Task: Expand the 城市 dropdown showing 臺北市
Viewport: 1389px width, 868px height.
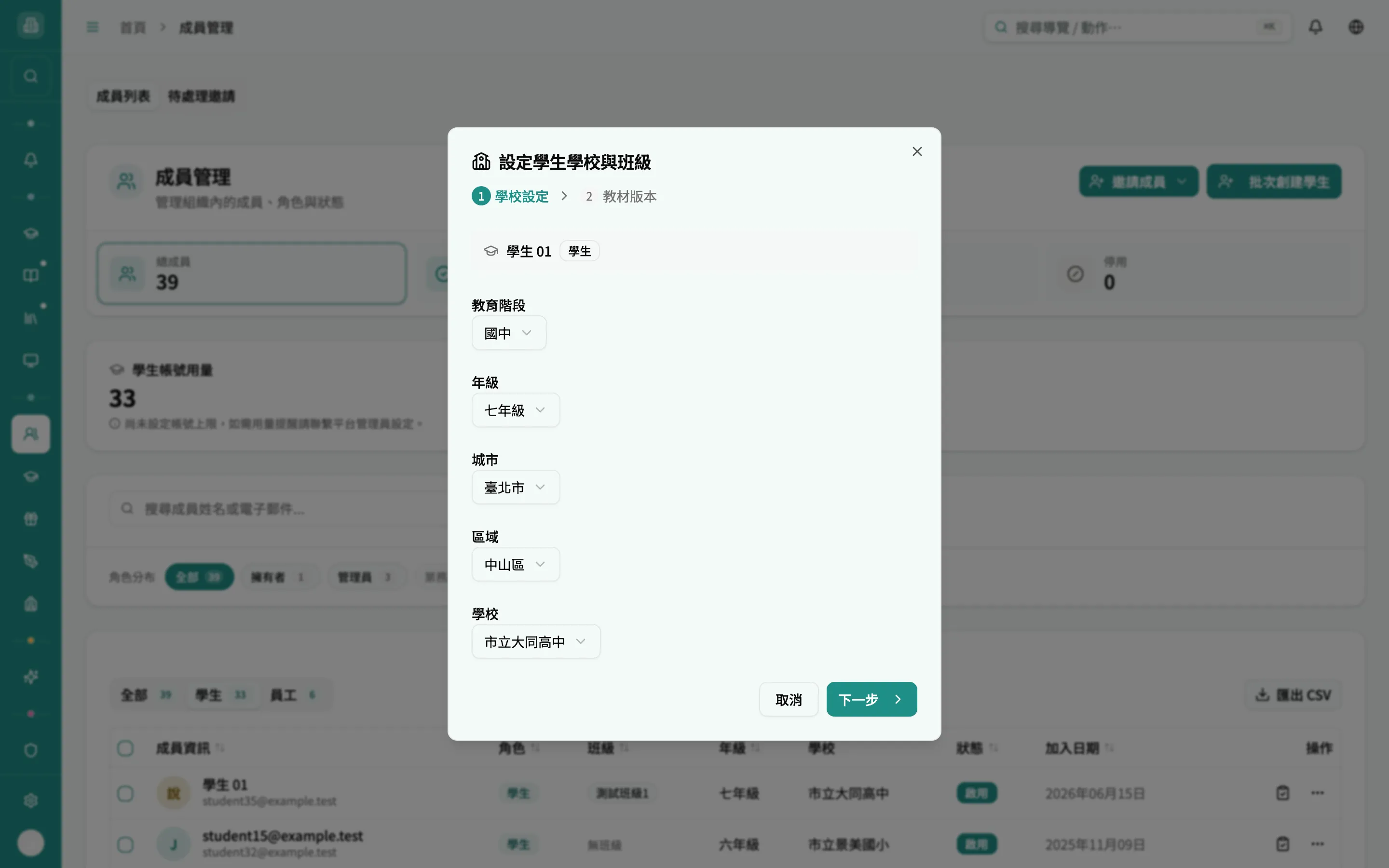Action: pyautogui.click(x=516, y=488)
